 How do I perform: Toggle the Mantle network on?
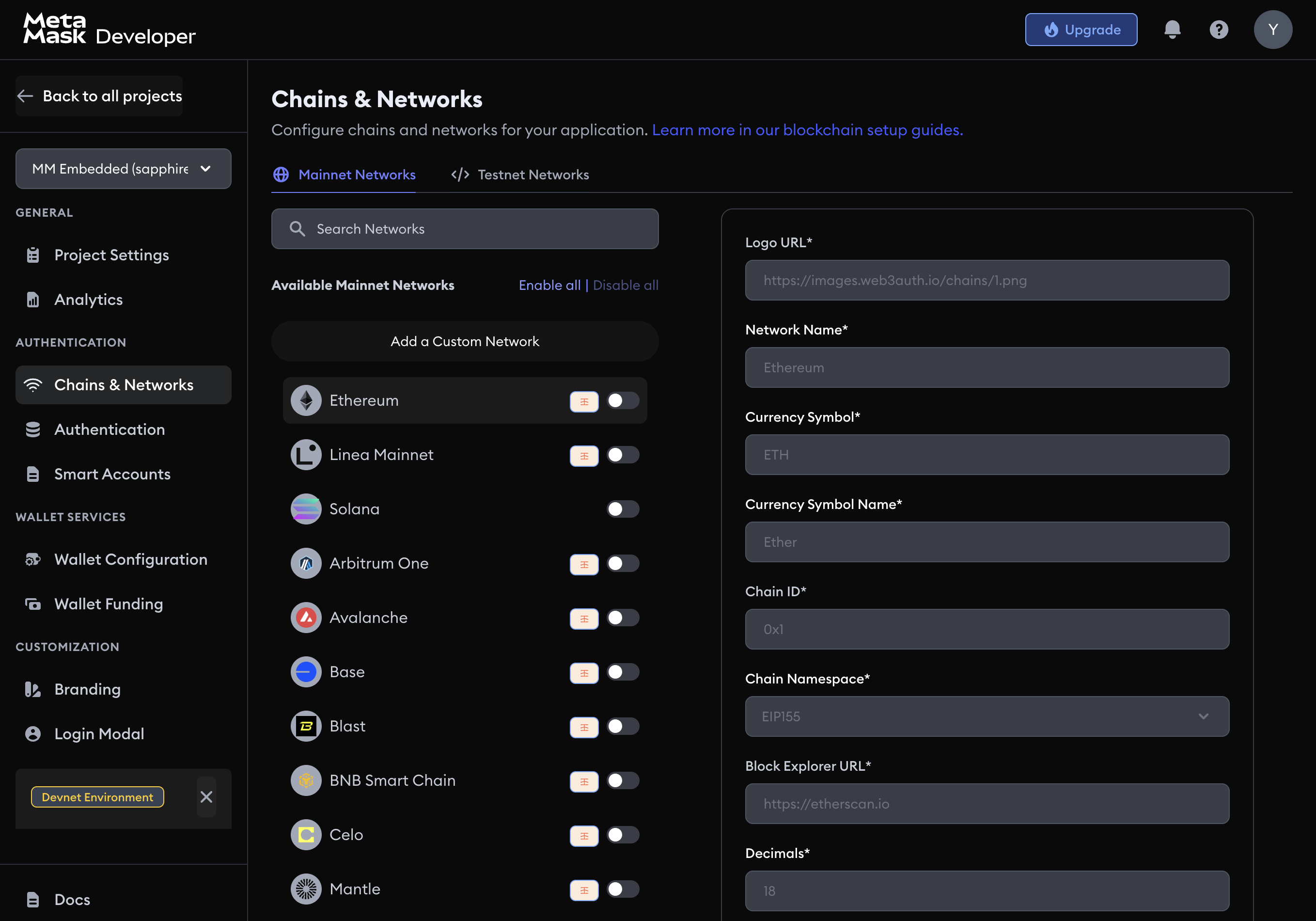point(623,889)
